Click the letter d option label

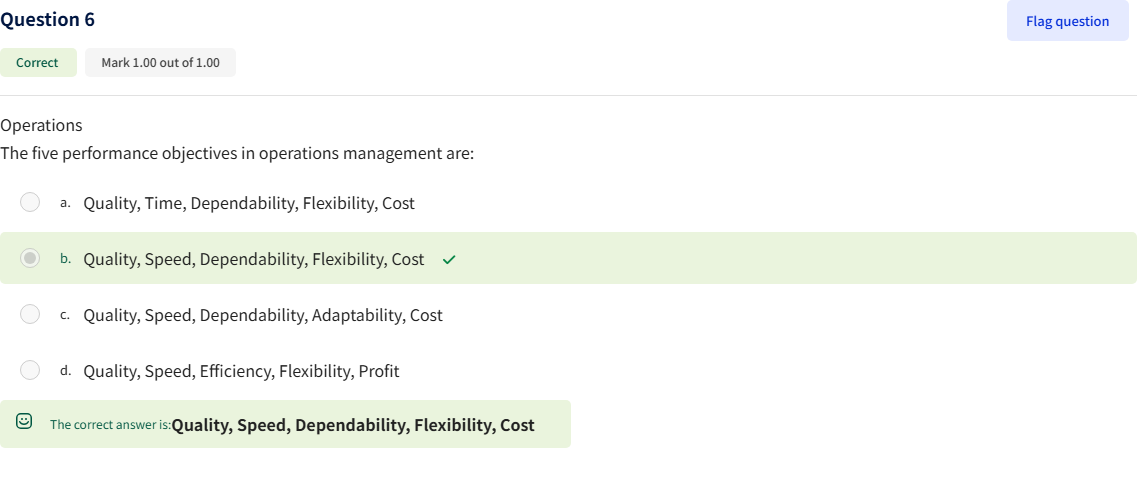64,371
